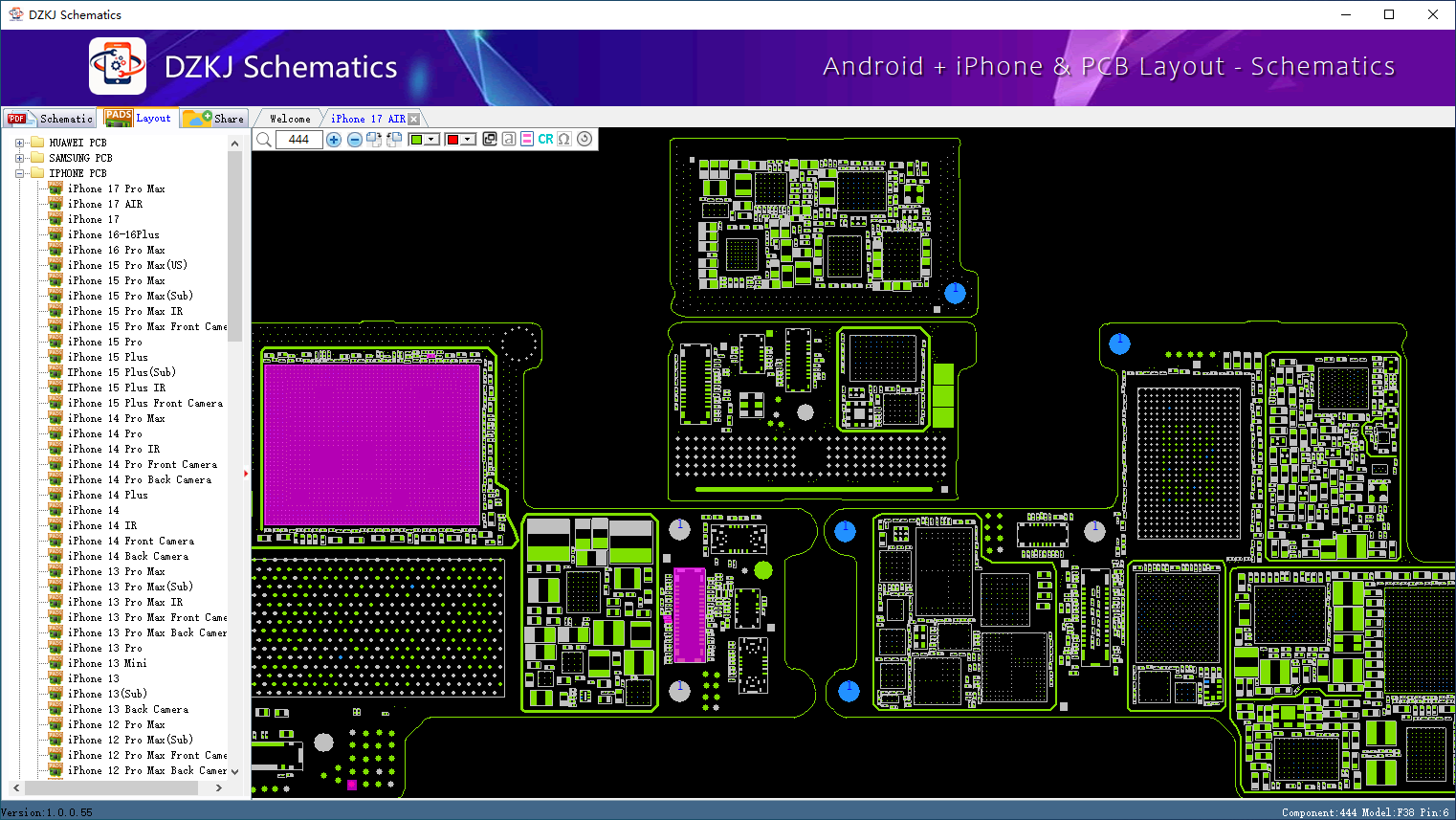Select iPhone 13(Sub) entry
1456x820 pixels.
(108, 694)
